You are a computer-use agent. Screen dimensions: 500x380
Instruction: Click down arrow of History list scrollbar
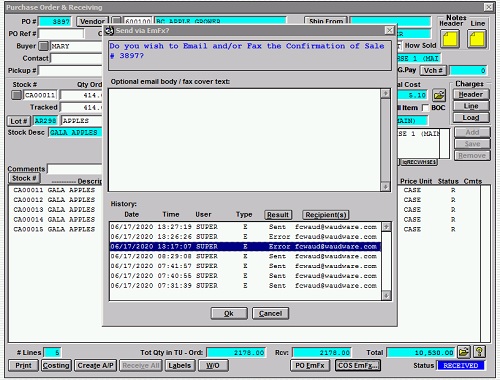click(x=386, y=295)
